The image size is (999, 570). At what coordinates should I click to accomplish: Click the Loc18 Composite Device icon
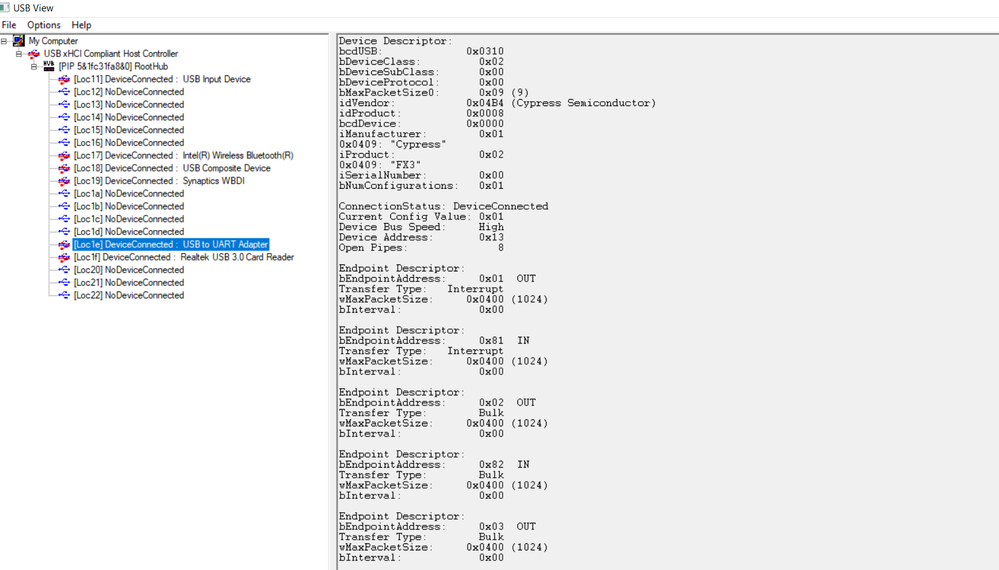[x=64, y=168]
